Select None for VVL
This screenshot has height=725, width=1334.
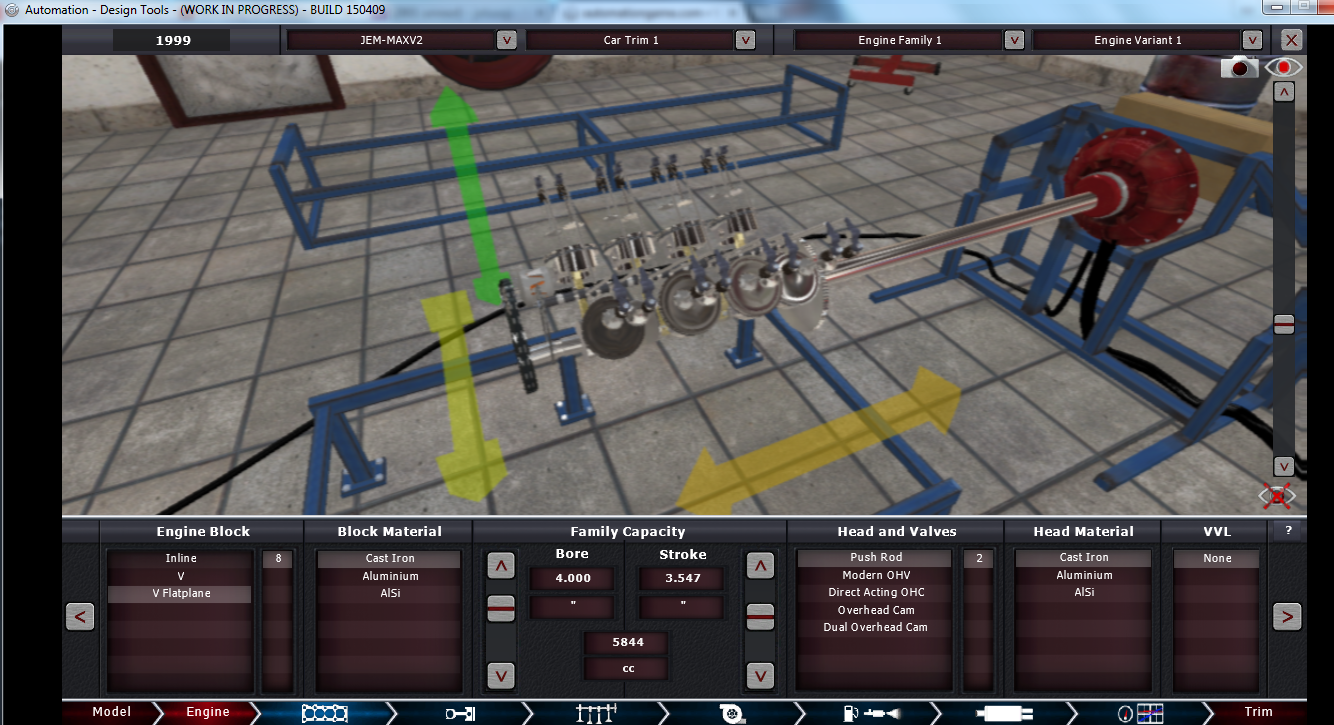1217,558
